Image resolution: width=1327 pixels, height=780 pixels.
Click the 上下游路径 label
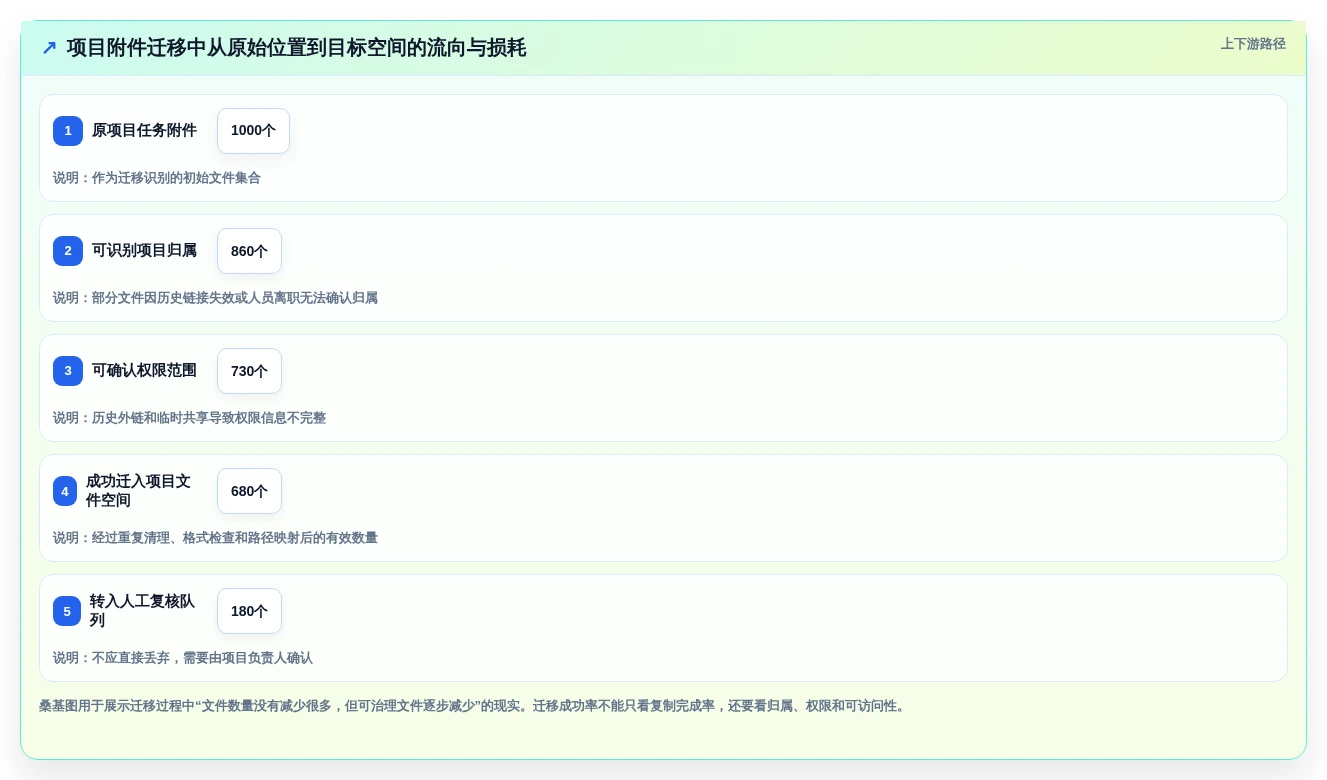[1253, 44]
